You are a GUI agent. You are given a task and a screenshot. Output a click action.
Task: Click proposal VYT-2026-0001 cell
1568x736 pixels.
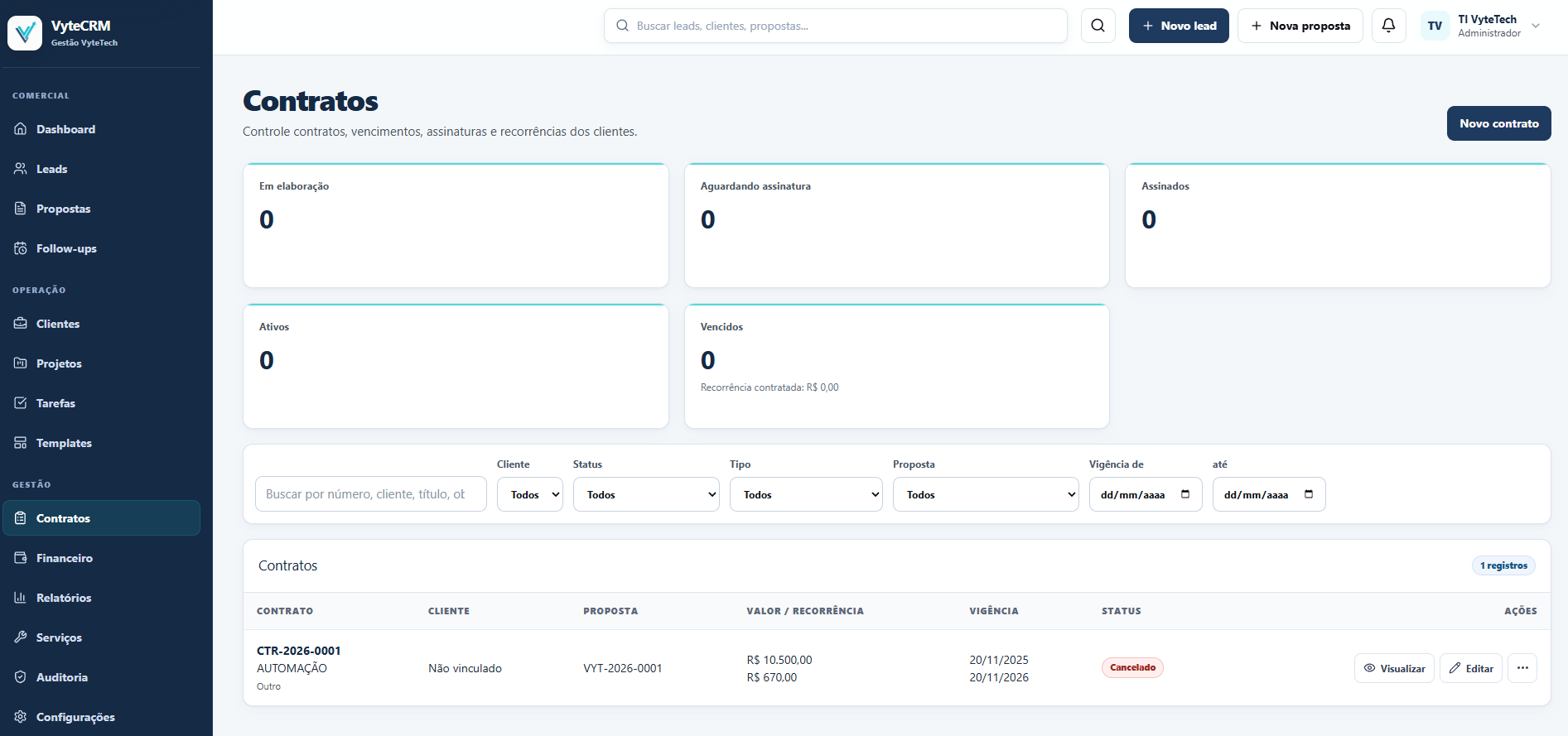click(x=623, y=668)
